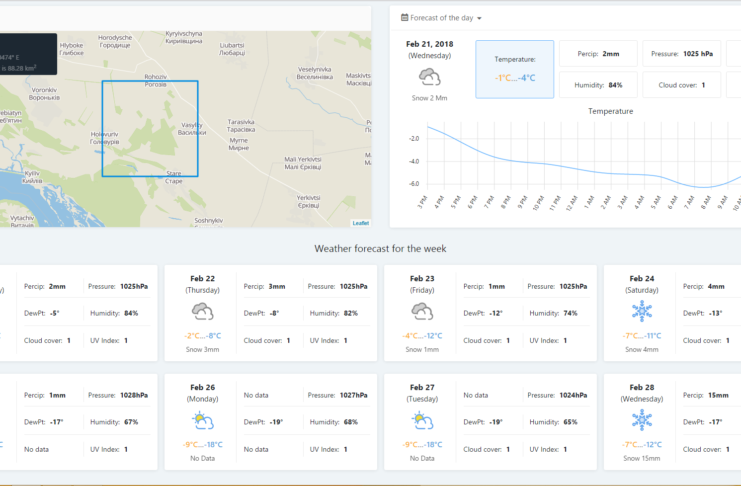Click the Feb 28 snowflake icon
Viewport: 741px width, 486px height.
(642, 420)
